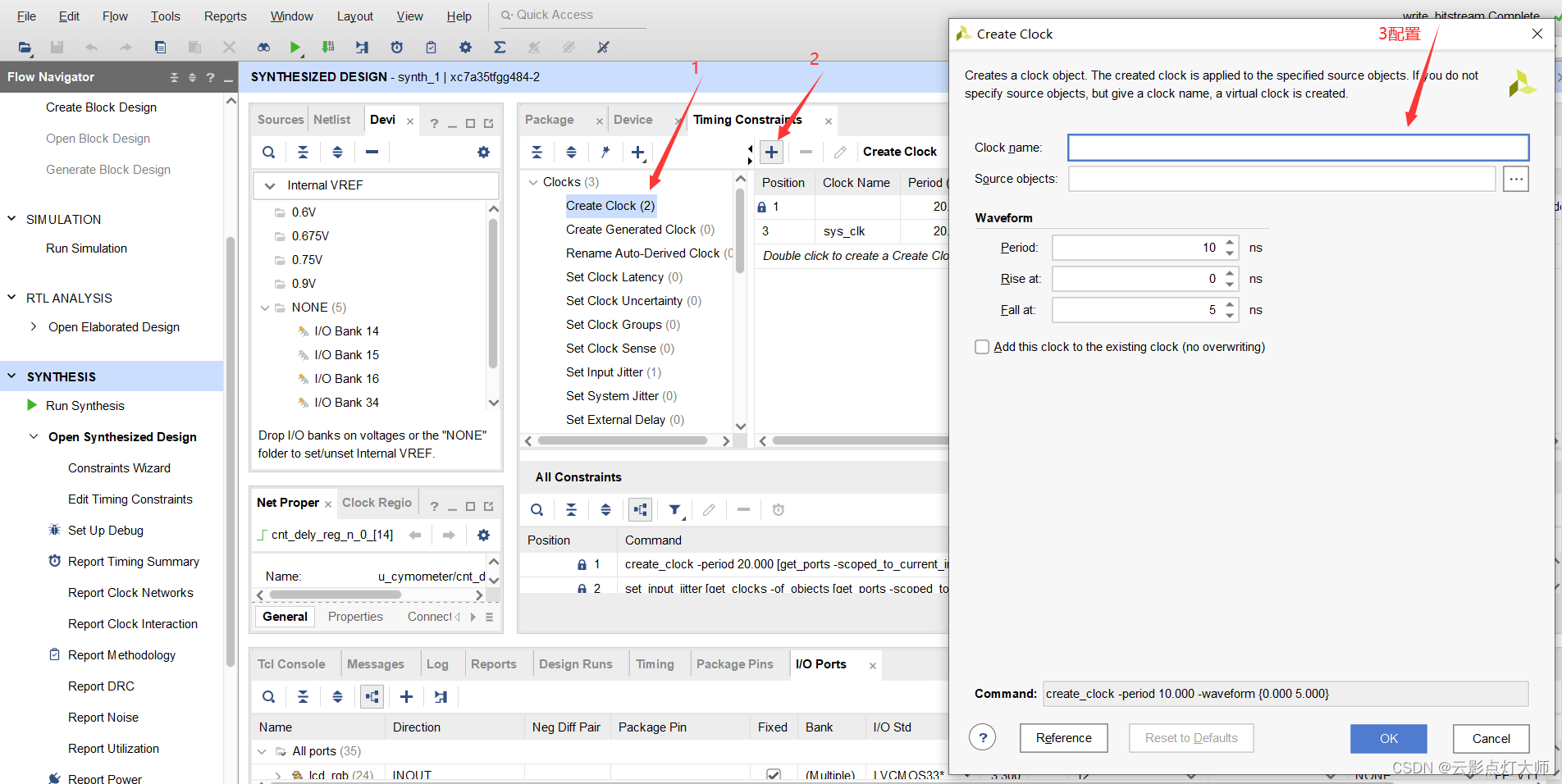Click Flow Navigator help question mark
Image resolution: width=1562 pixels, height=784 pixels.
point(210,77)
